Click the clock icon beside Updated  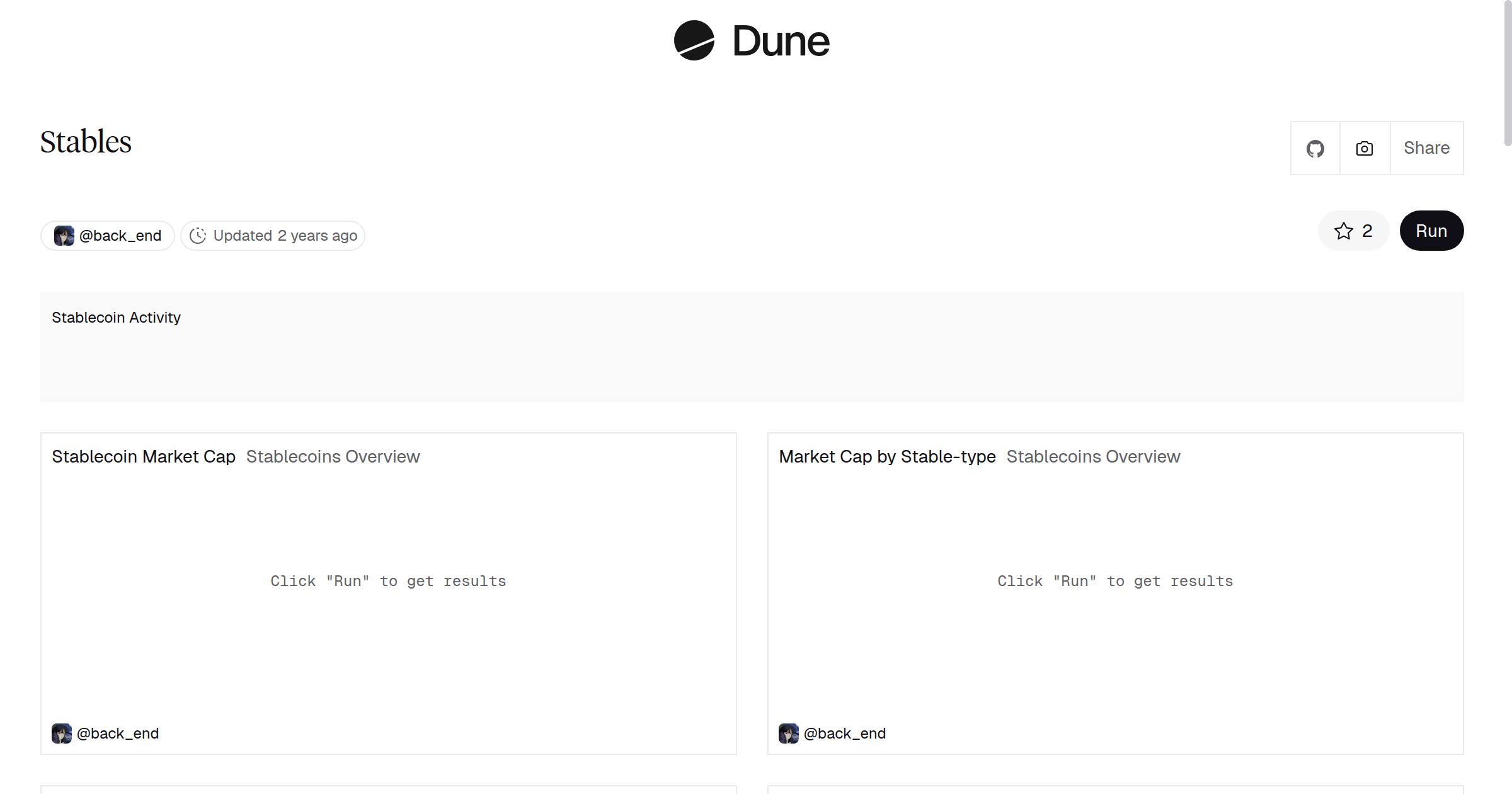pos(198,236)
